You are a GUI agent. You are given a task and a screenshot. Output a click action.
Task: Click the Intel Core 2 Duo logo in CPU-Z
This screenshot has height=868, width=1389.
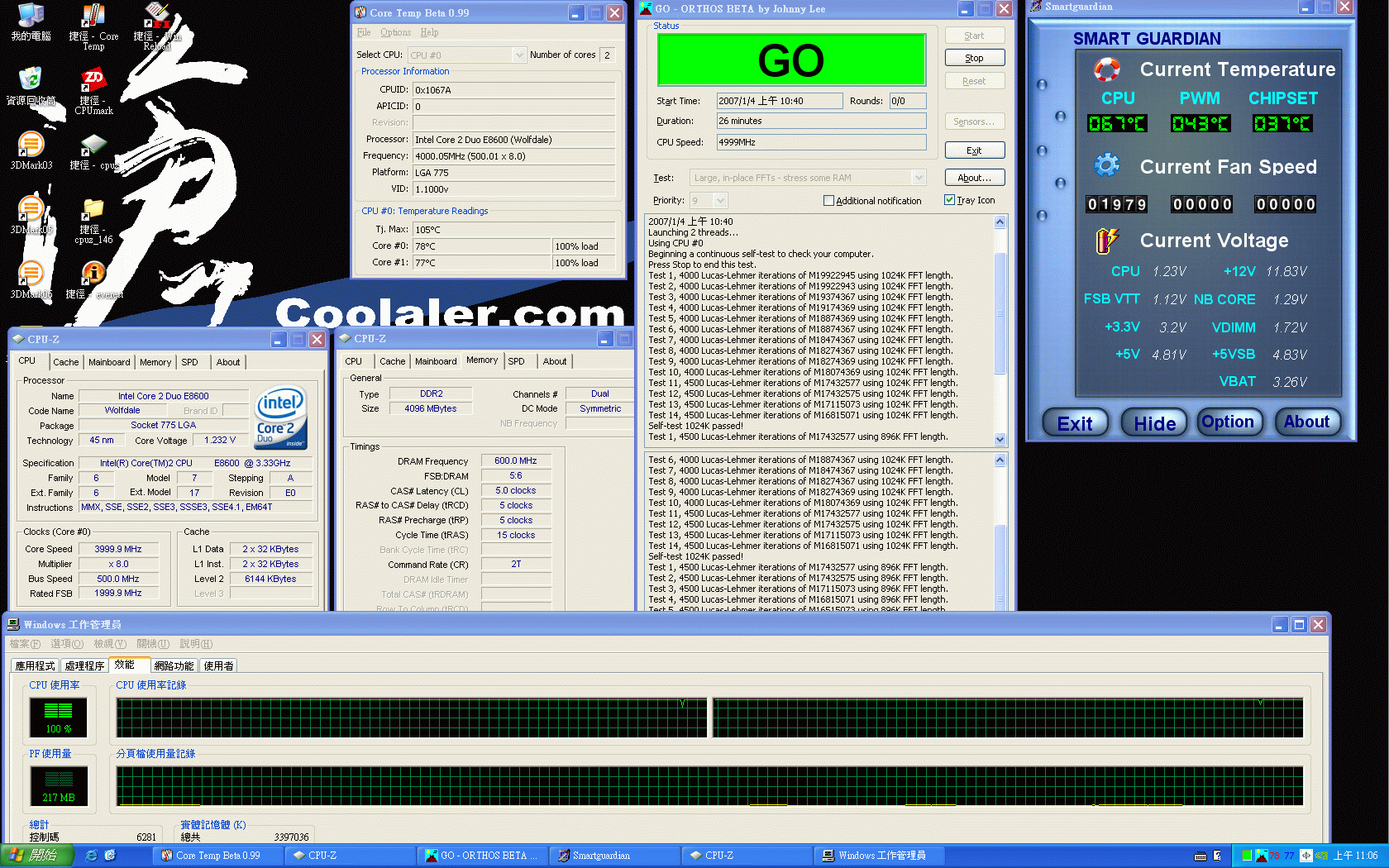[281, 417]
